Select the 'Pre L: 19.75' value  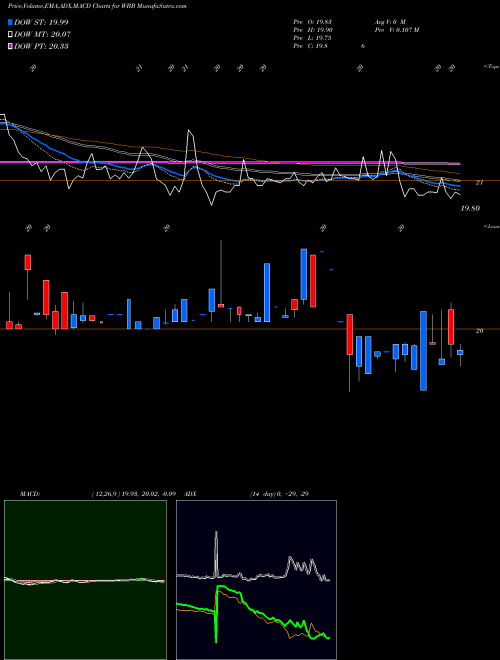[313, 38]
